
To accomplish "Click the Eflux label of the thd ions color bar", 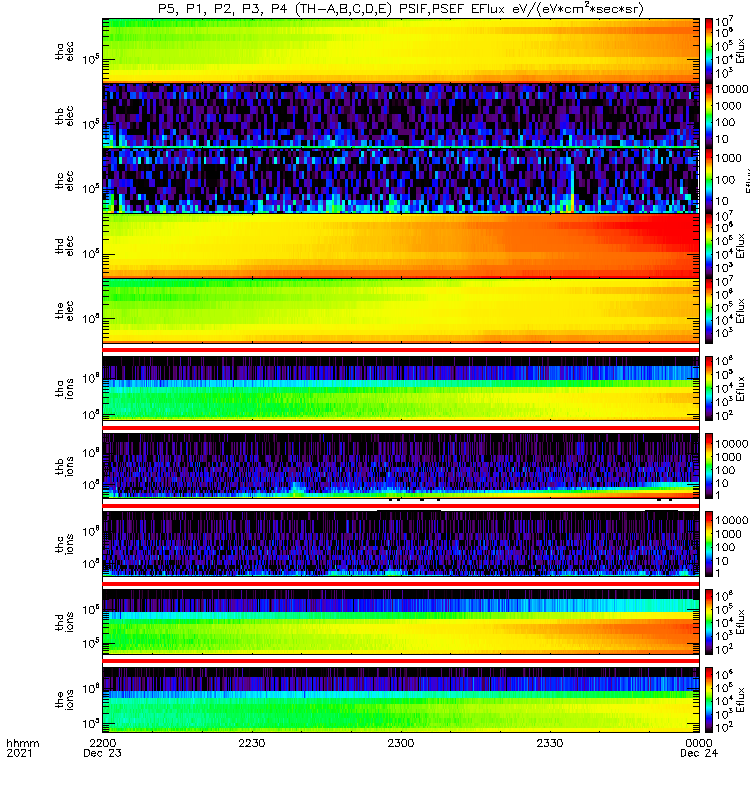I will pyautogui.click(x=741, y=622).
